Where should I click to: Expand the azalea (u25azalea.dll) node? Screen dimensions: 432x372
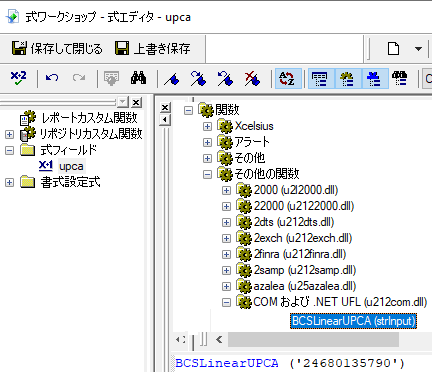[226, 286]
